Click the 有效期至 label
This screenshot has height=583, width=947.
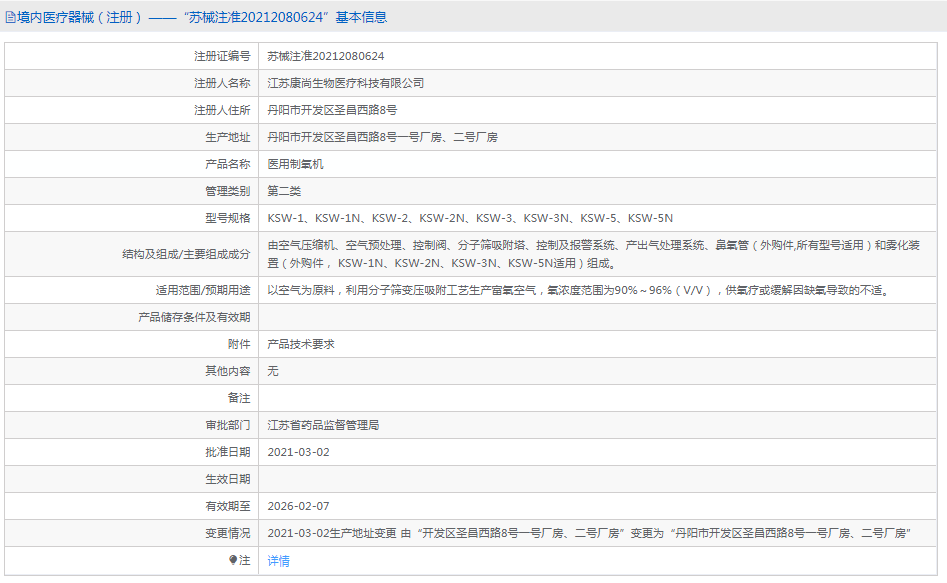pyautogui.click(x=228, y=506)
